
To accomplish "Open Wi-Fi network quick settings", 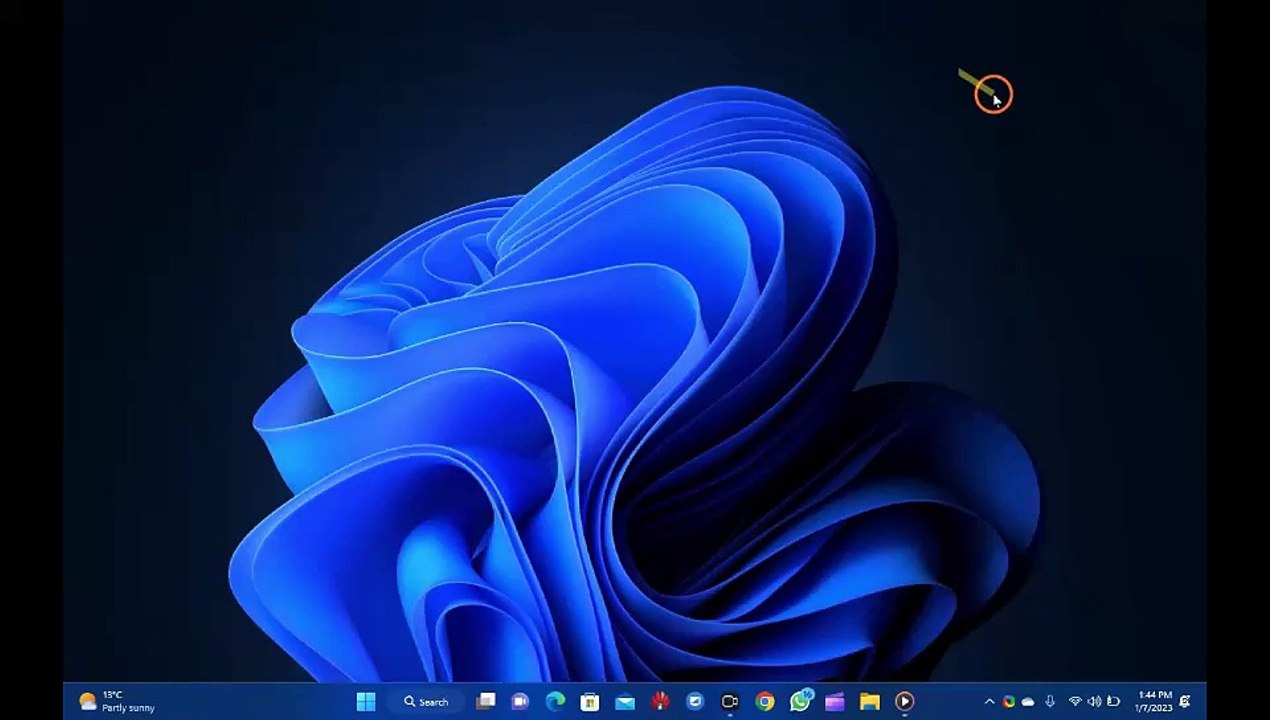I will point(1075,702).
